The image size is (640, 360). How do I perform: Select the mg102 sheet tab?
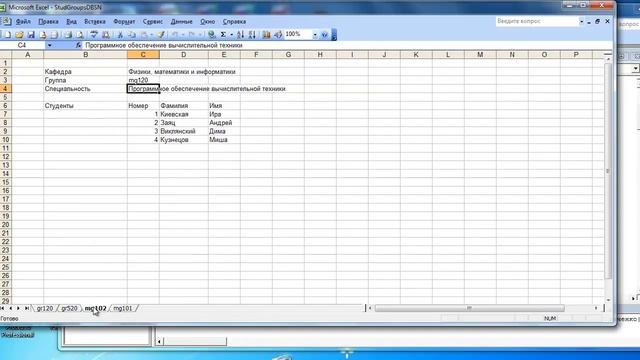(x=95, y=308)
